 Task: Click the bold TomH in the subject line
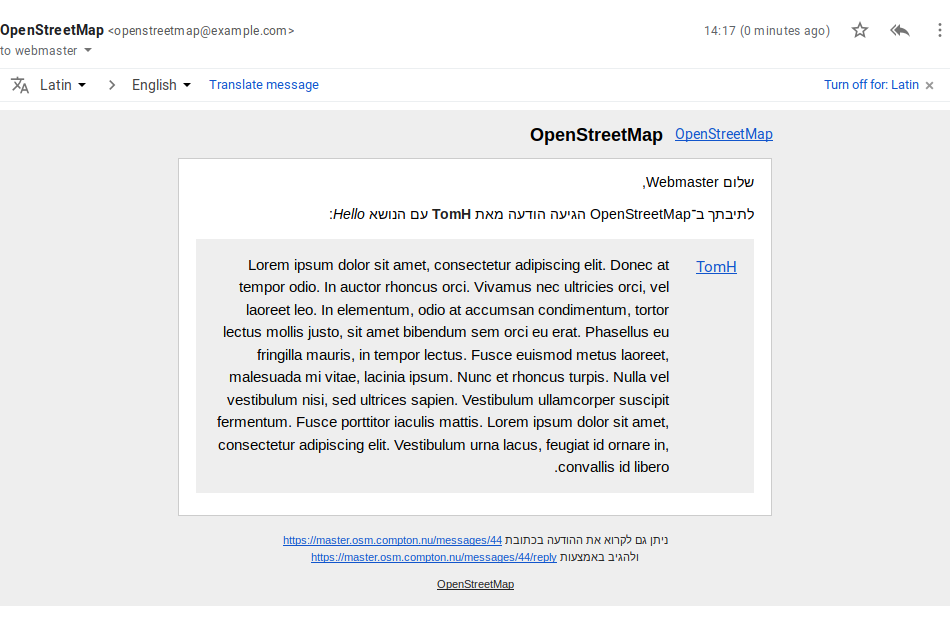pyautogui.click(x=451, y=215)
